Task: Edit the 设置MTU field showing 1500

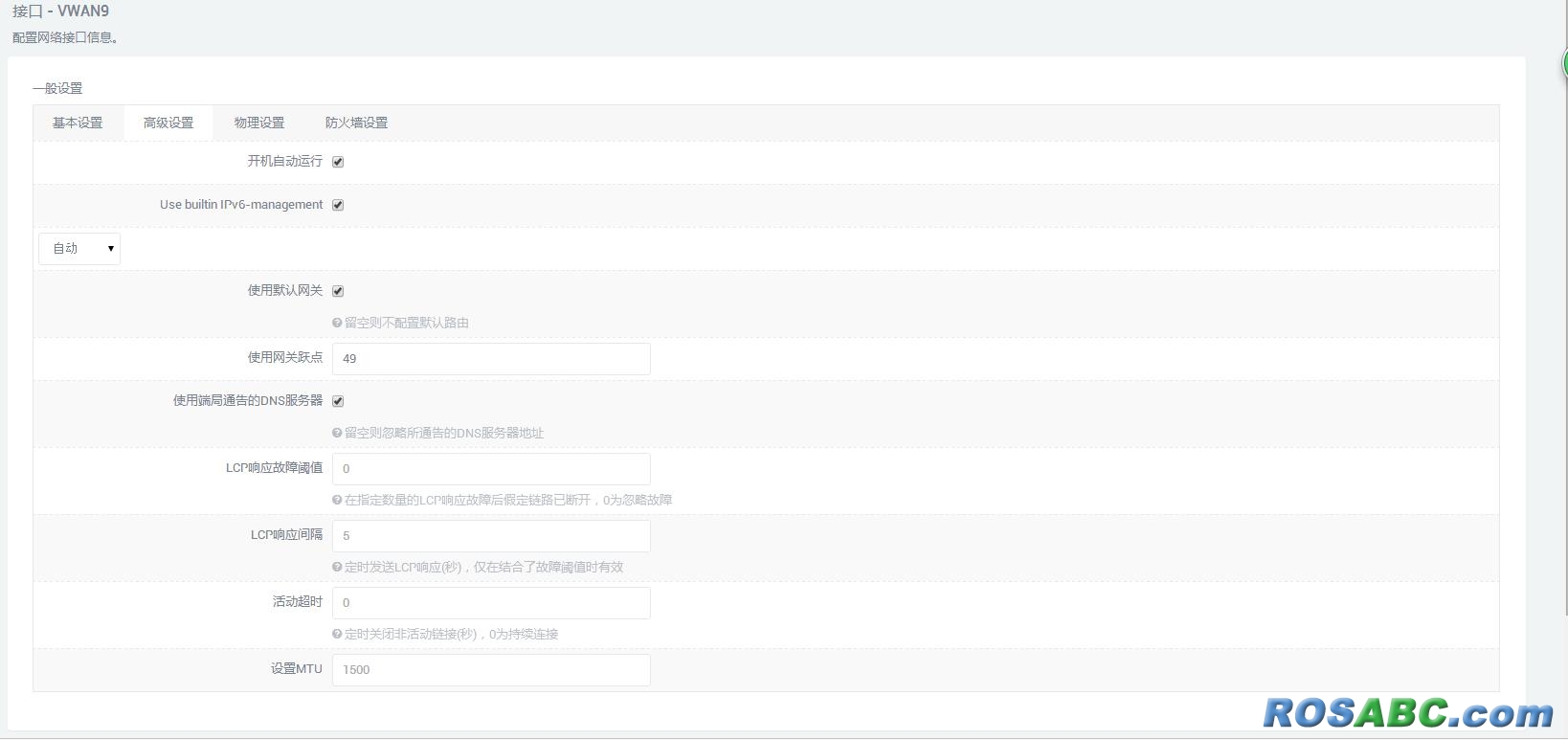Action: (x=491, y=669)
